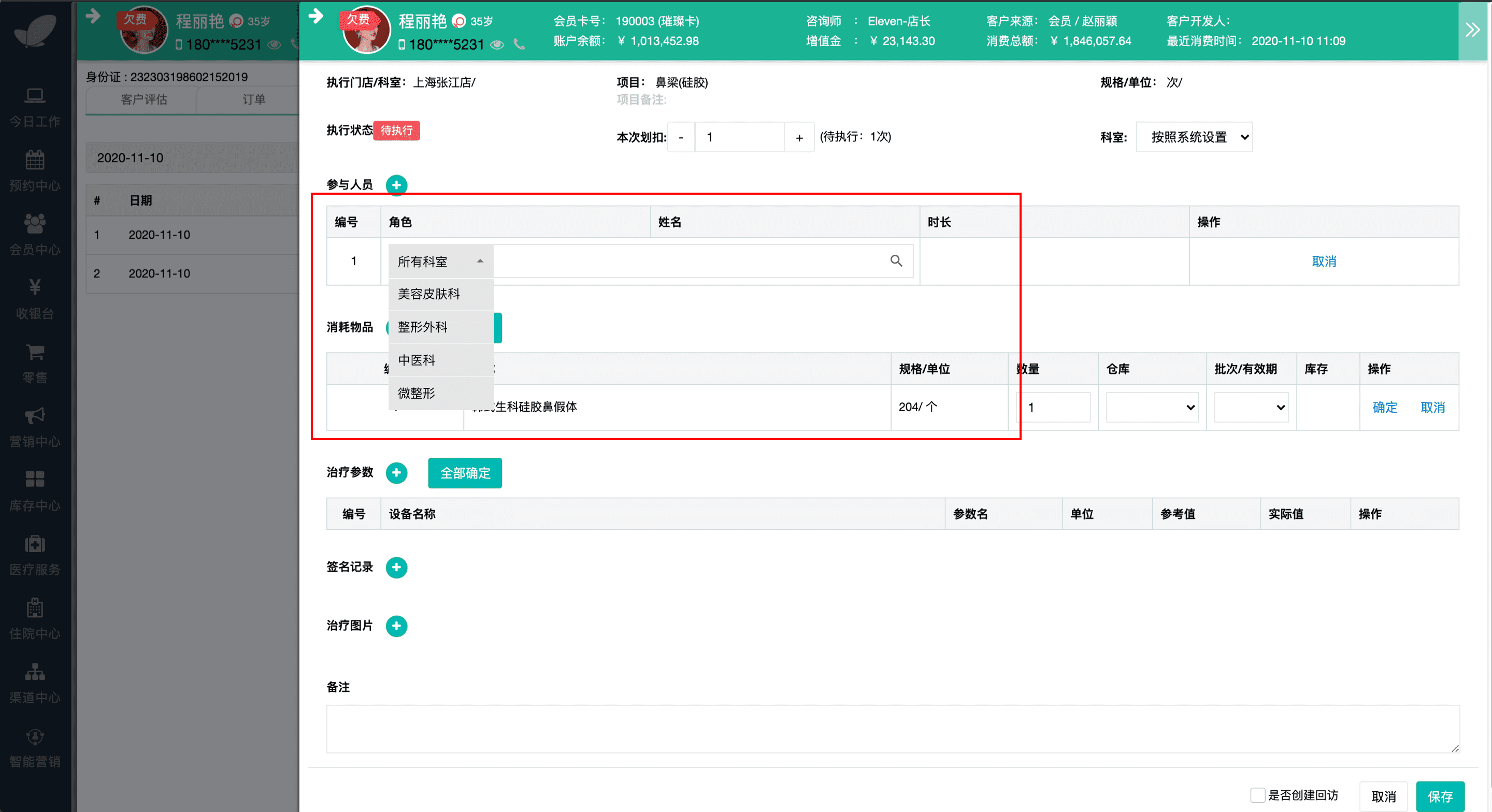Click the plus icon next to 治疗参数
This screenshot has height=812, width=1492.
(x=396, y=473)
